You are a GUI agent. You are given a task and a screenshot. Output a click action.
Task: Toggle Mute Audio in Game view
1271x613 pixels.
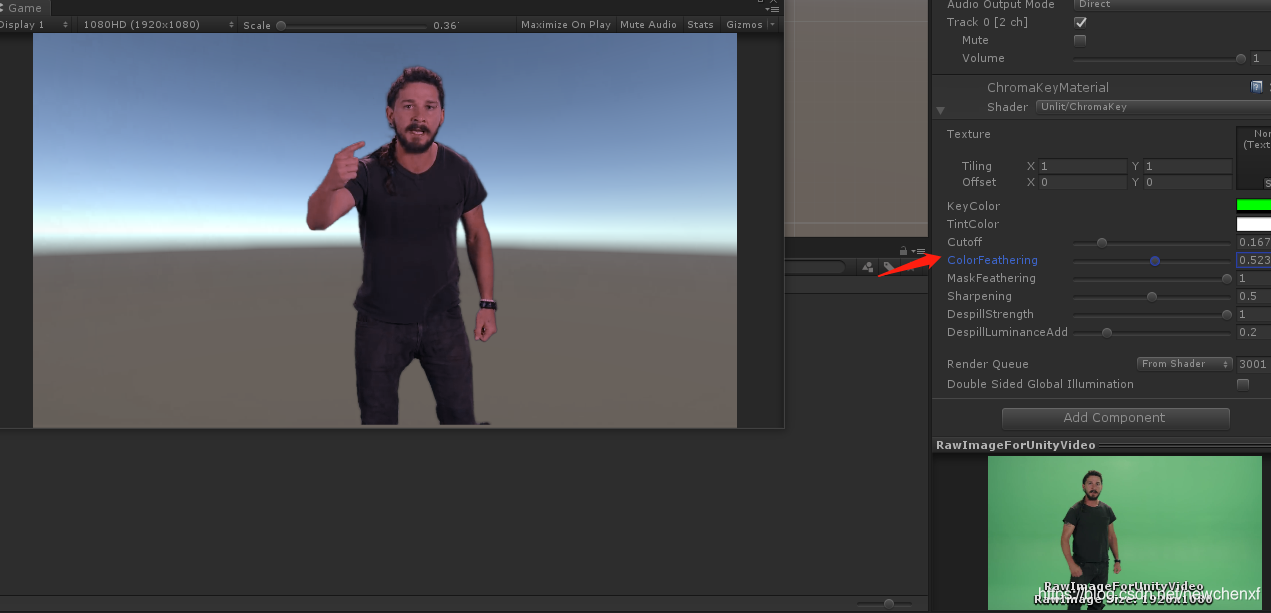click(x=648, y=24)
